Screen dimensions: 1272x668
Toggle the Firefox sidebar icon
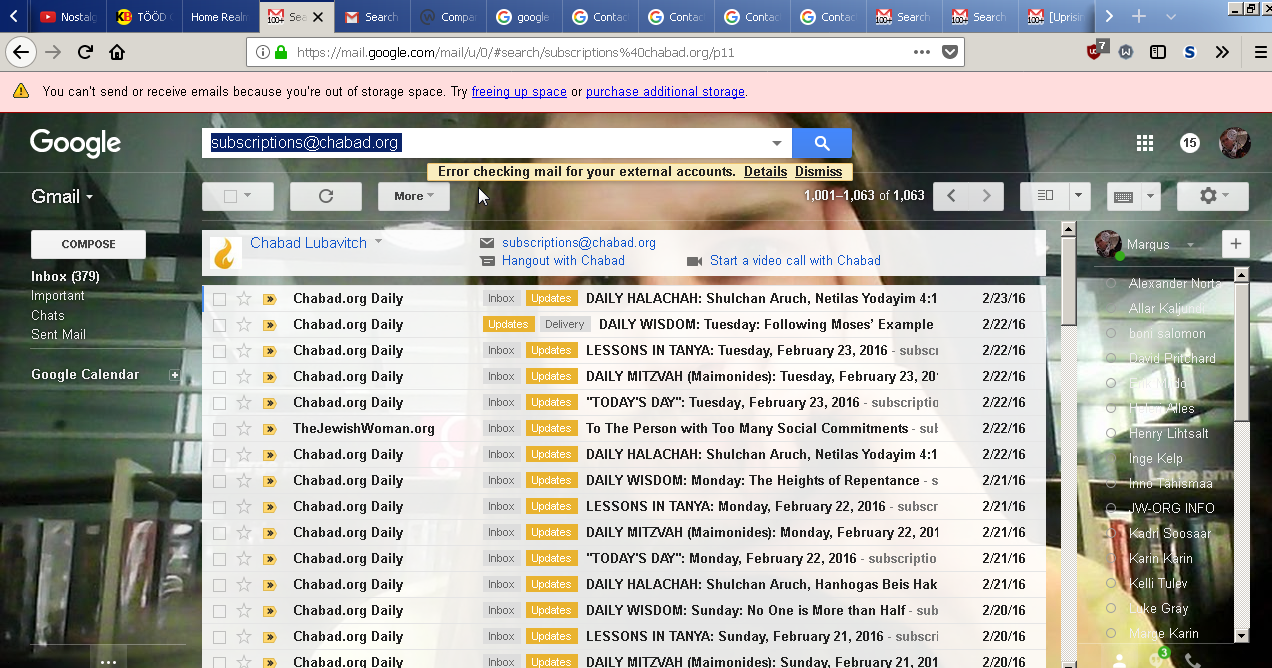coord(1158,52)
